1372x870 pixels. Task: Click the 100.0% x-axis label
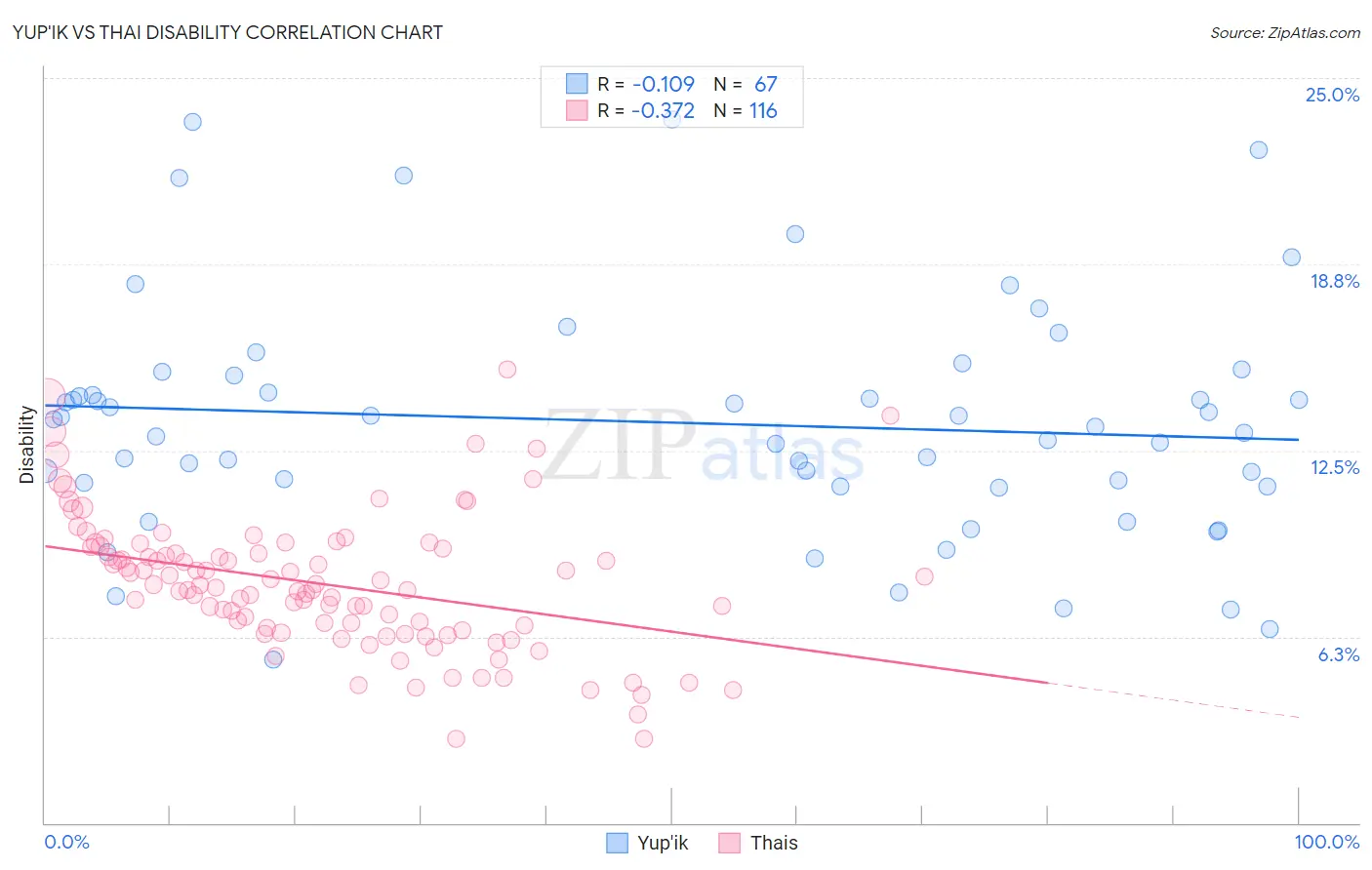tap(1326, 842)
